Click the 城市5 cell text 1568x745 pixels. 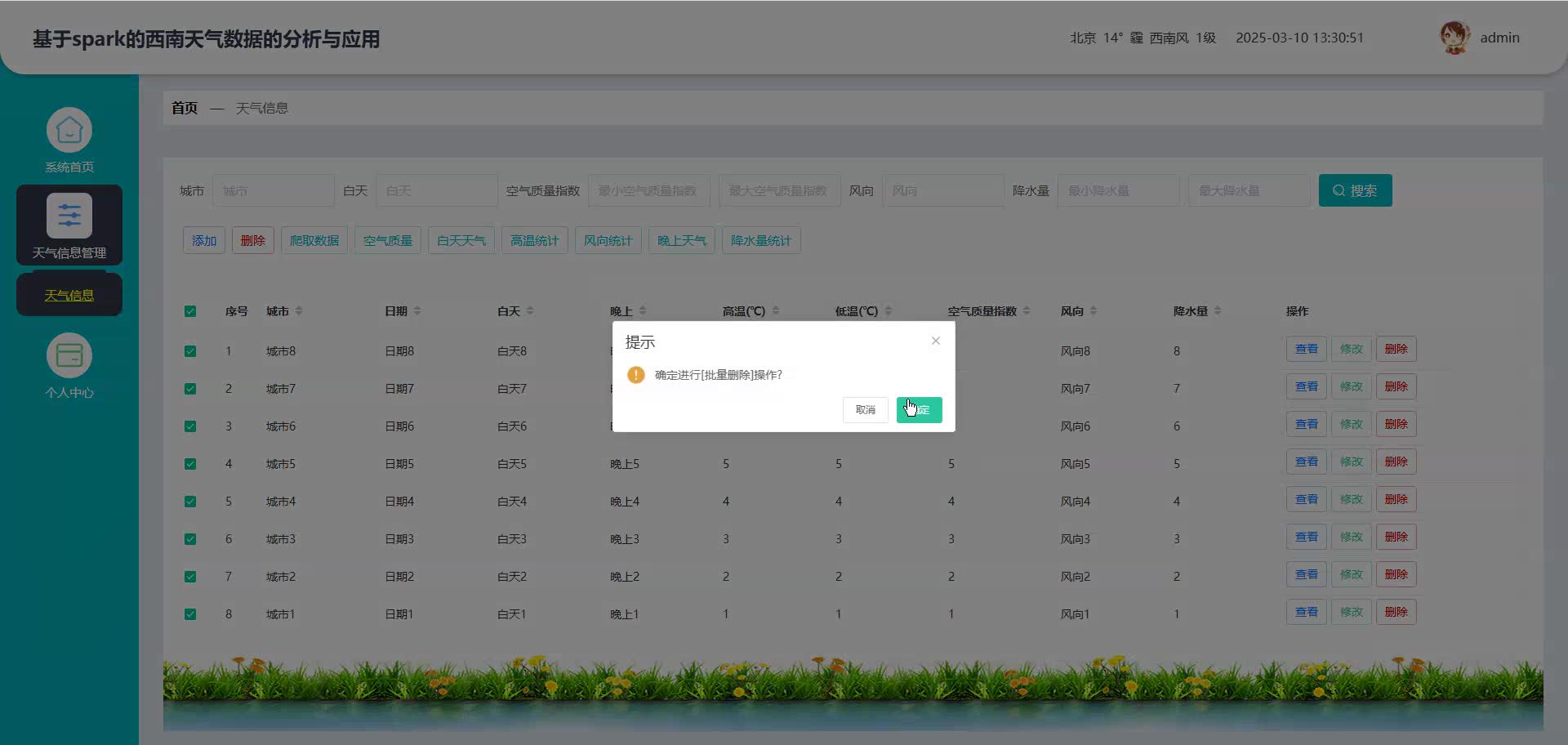[x=281, y=464]
